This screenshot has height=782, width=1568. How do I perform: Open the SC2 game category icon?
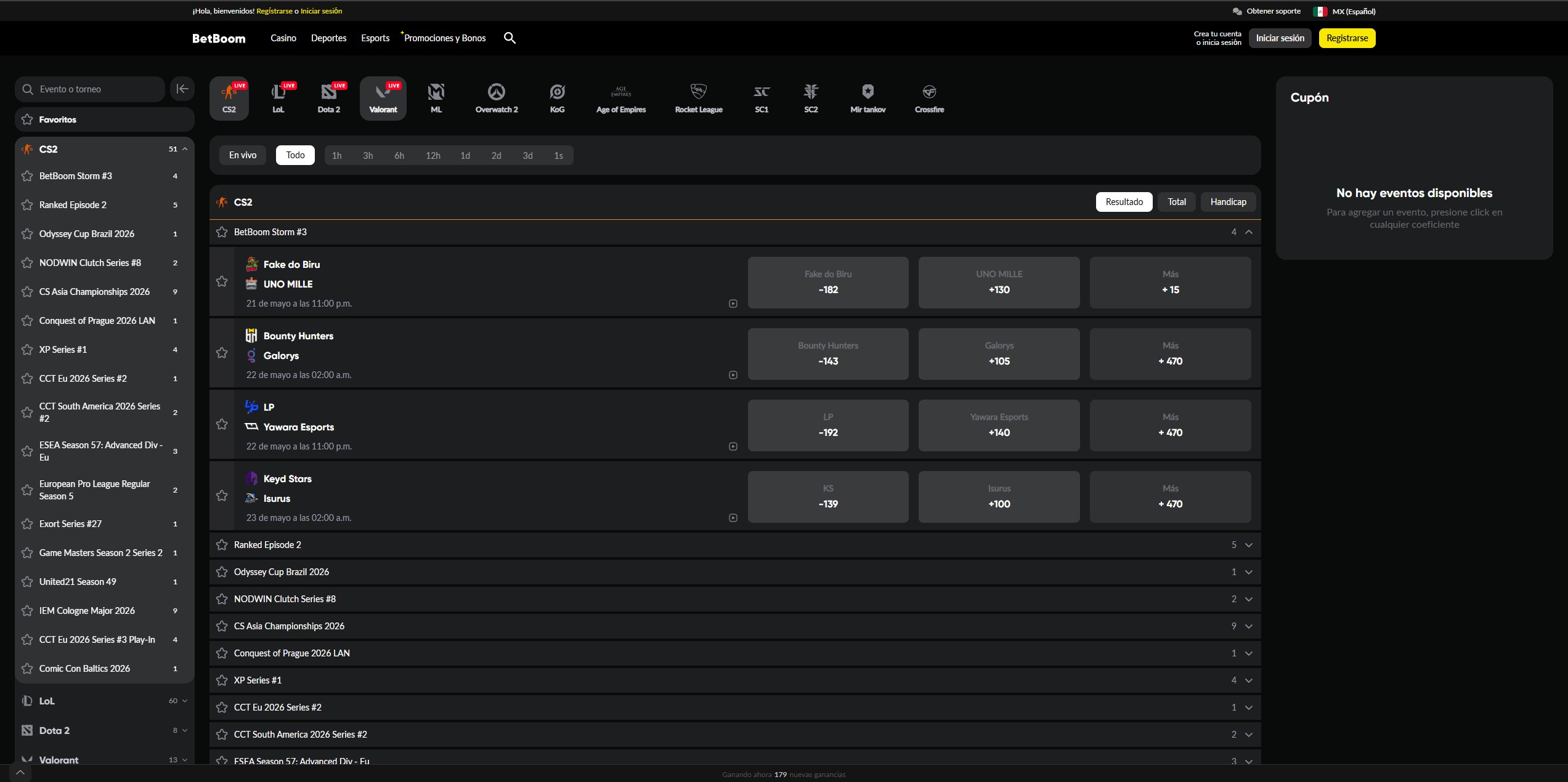click(x=811, y=99)
